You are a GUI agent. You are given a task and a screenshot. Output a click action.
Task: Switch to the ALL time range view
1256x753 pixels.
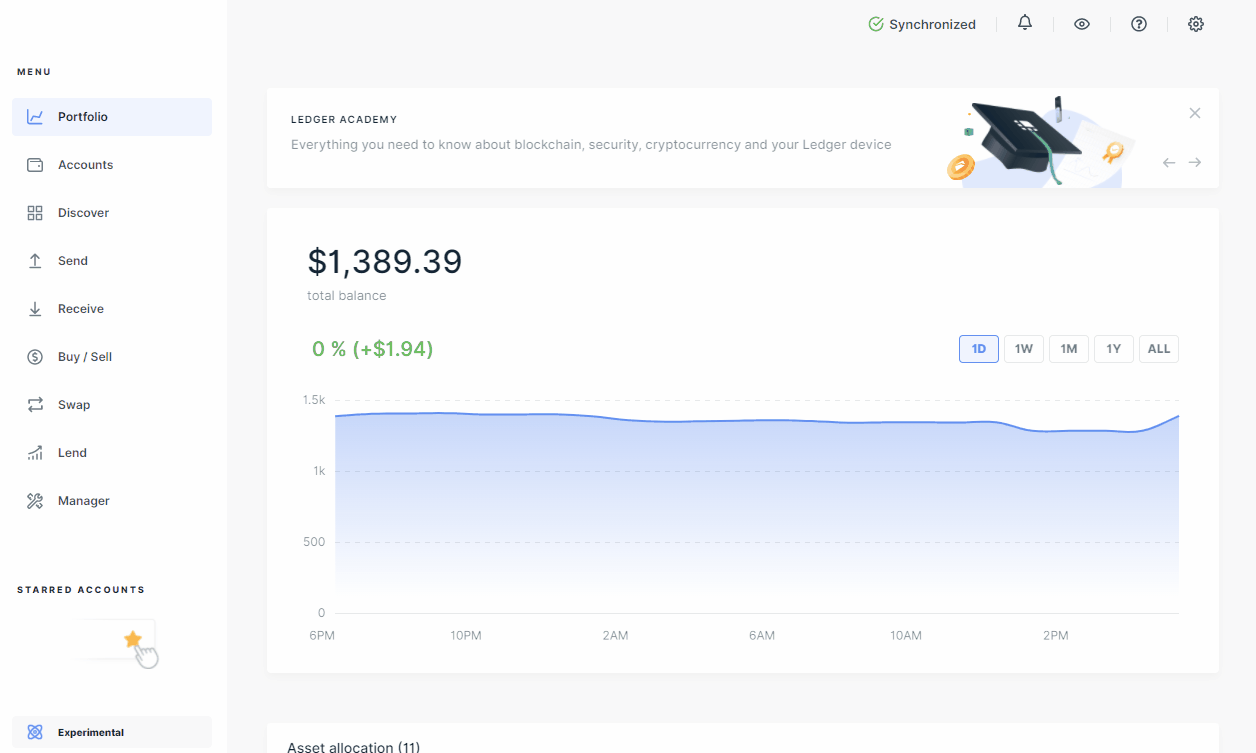pos(1158,348)
